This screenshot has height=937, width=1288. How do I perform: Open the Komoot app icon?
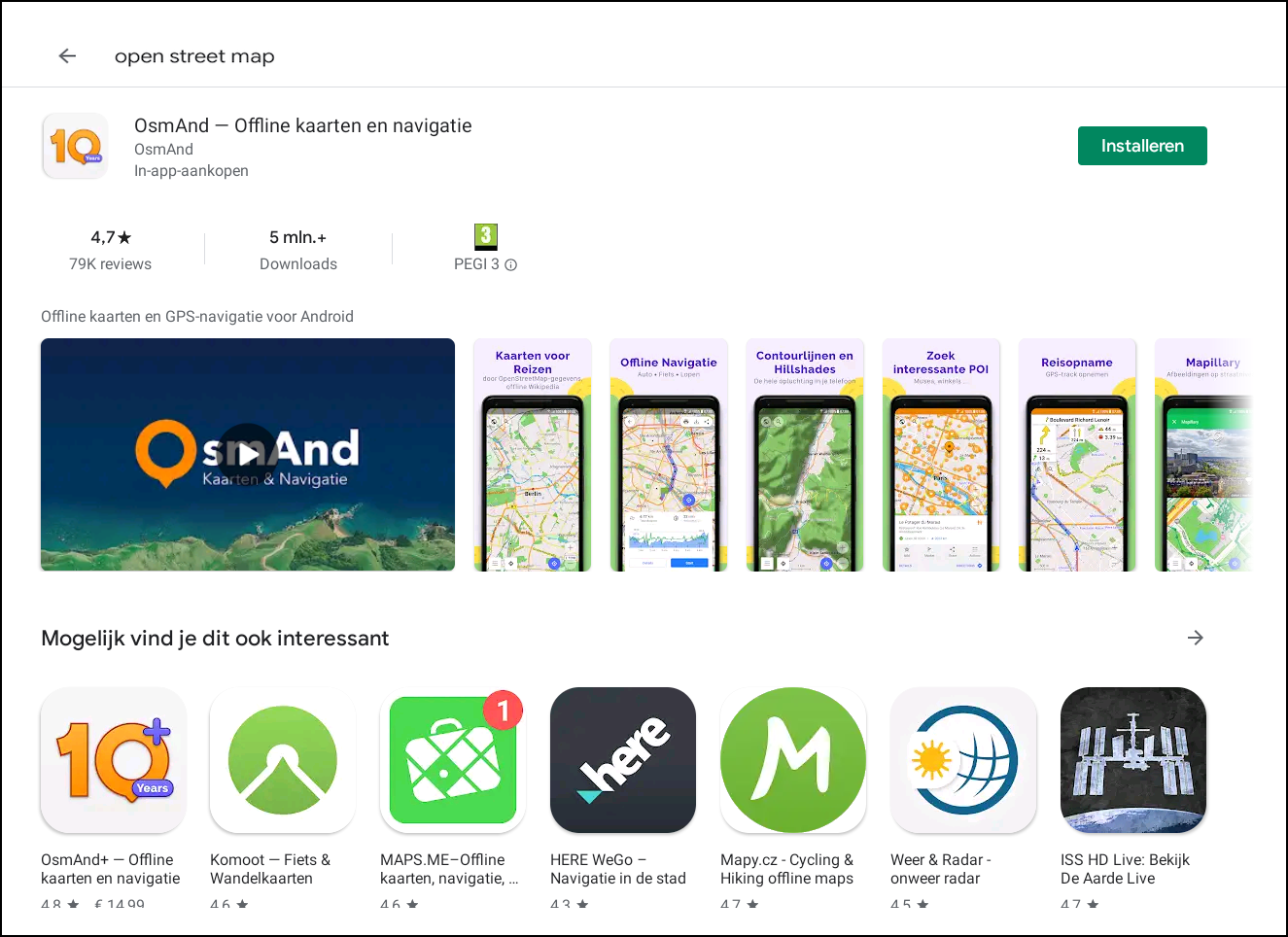click(x=283, y=760)
